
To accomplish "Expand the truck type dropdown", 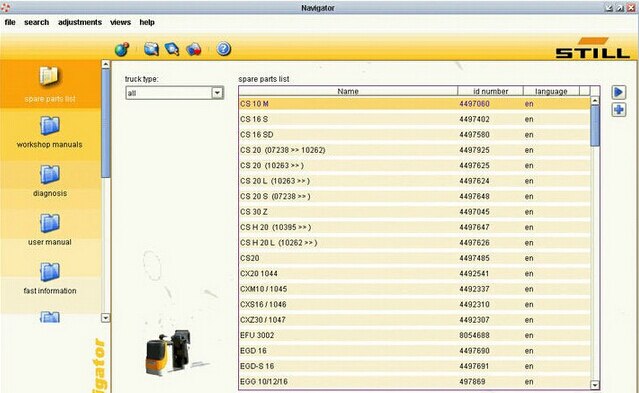I will pos(217,93).
